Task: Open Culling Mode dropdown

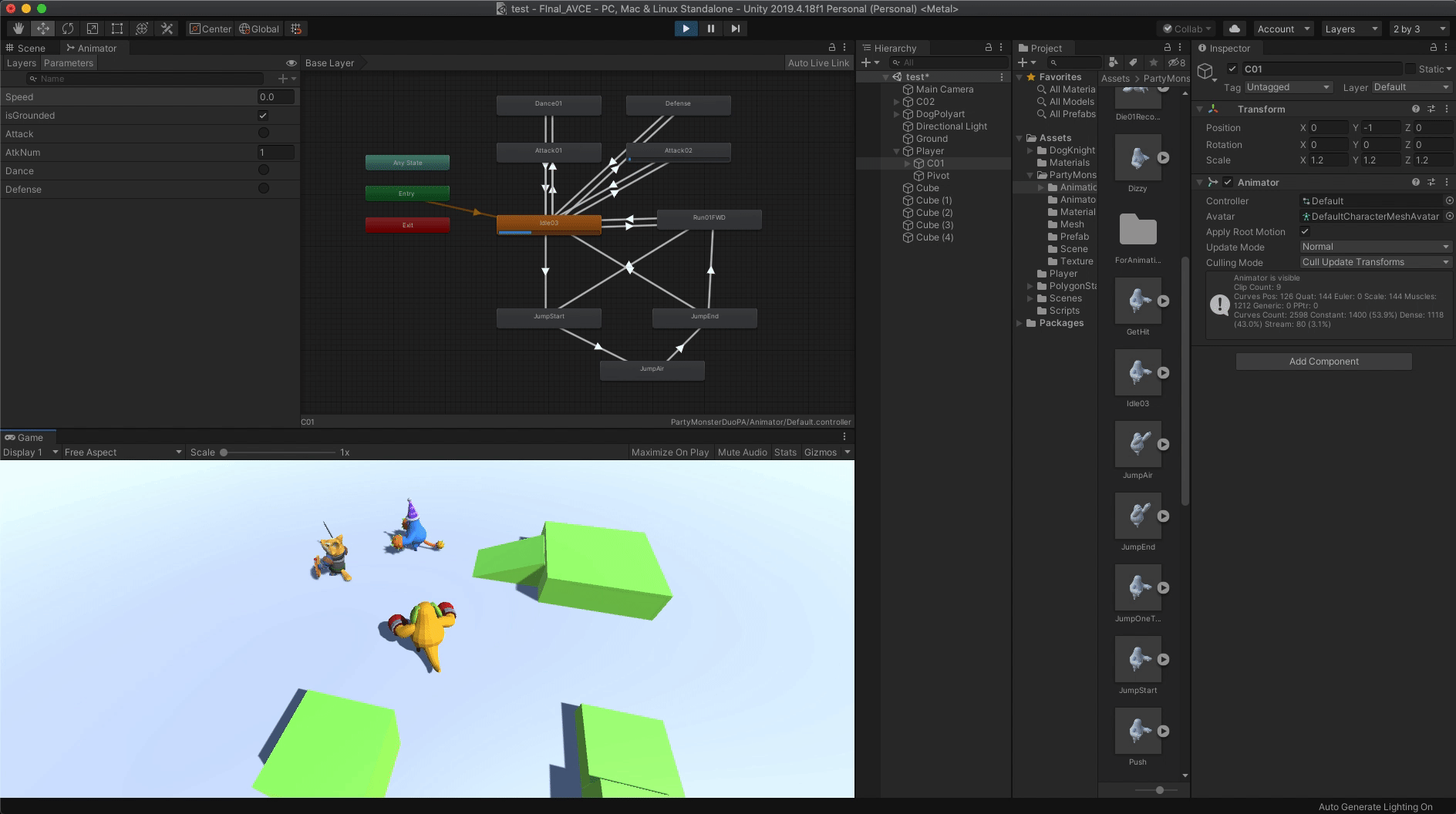Action: point(1375,262)
